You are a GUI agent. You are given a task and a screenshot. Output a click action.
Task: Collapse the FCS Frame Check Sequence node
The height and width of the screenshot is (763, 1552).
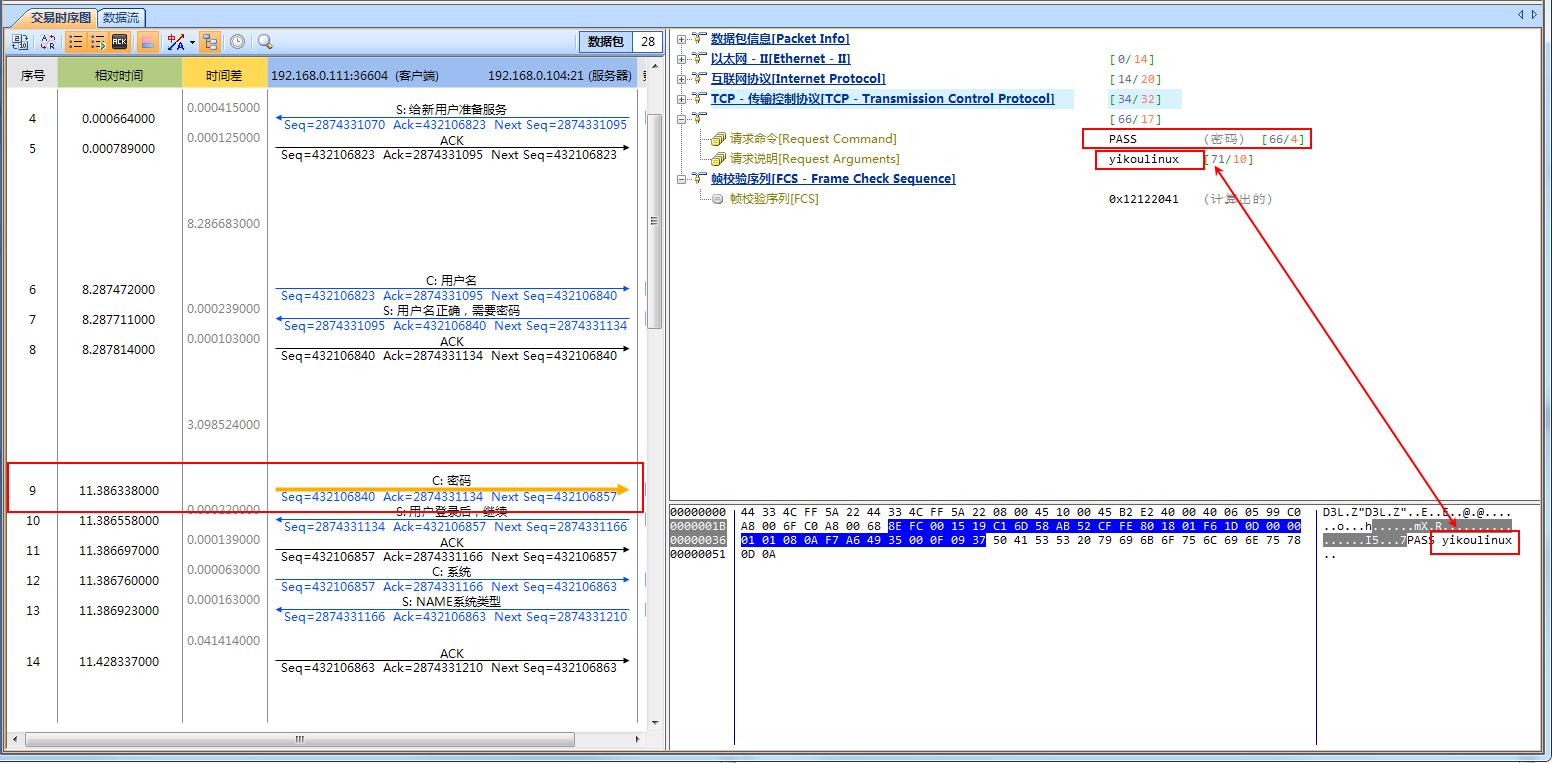682,179
